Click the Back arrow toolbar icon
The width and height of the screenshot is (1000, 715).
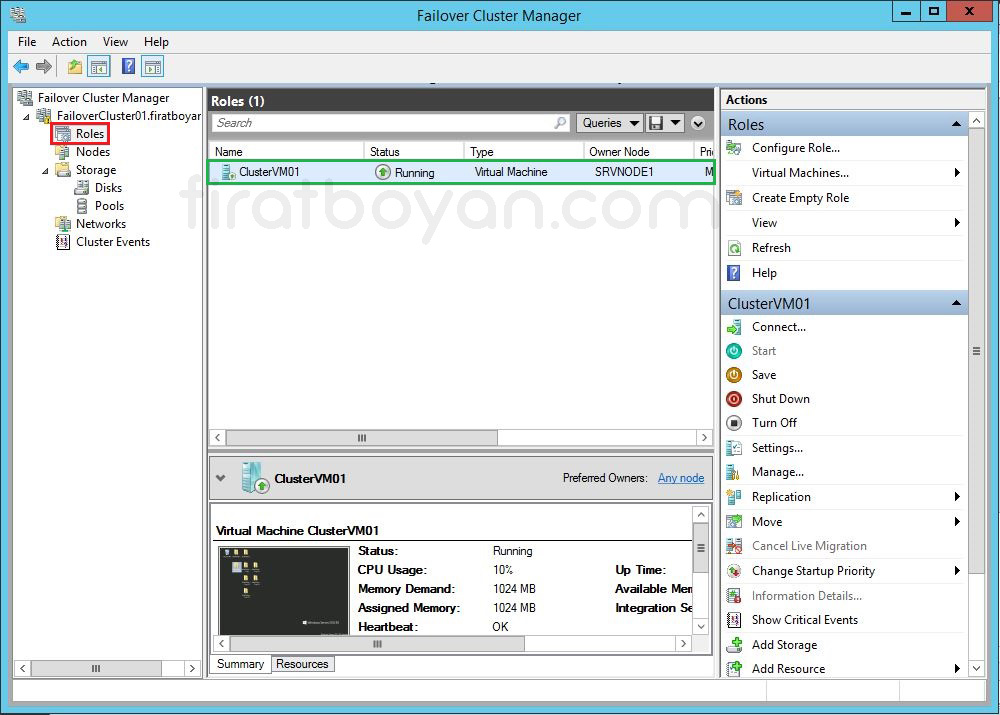pyautogui.click(x=21, y=66)
